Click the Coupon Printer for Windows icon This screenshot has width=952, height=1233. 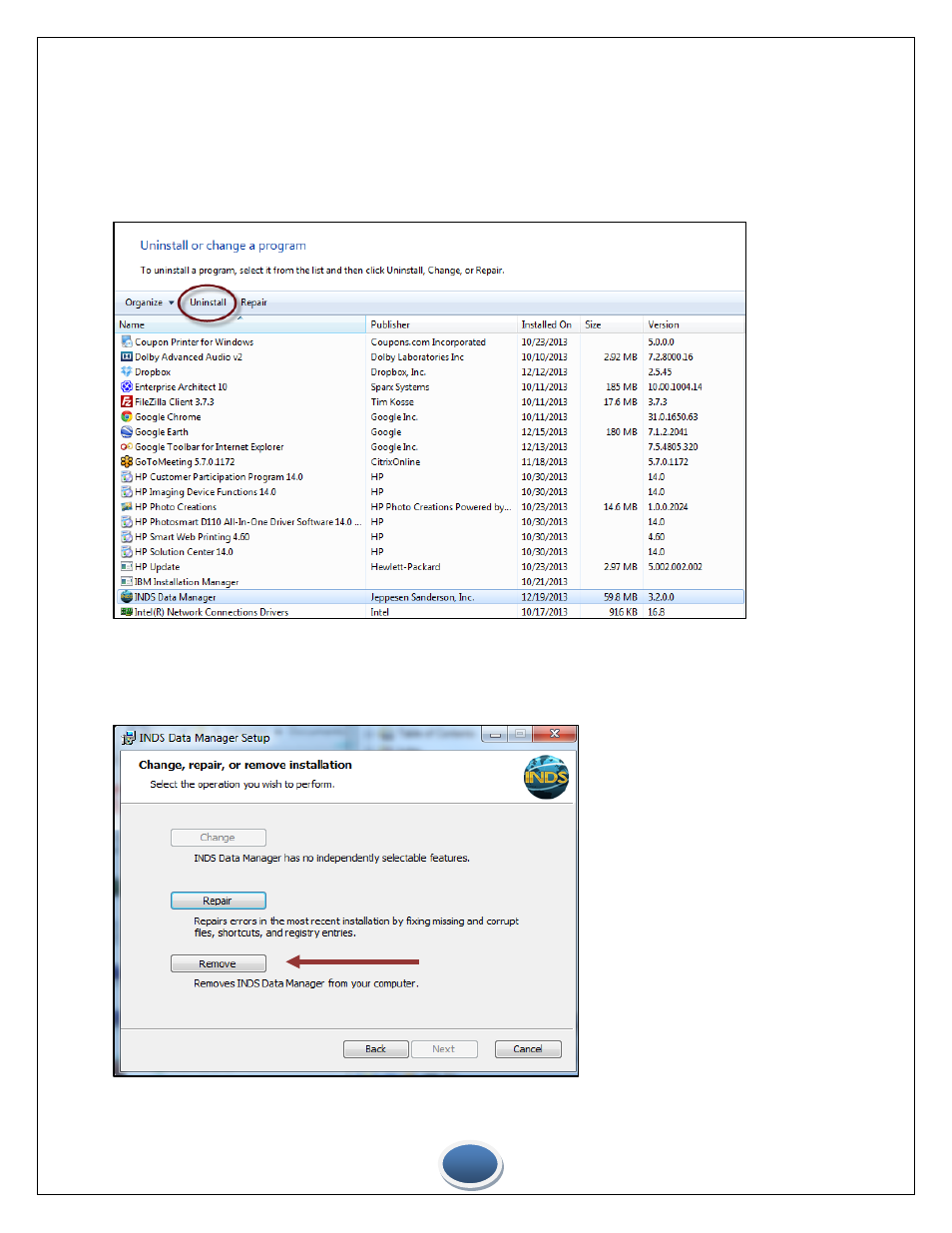pos(127,341)
